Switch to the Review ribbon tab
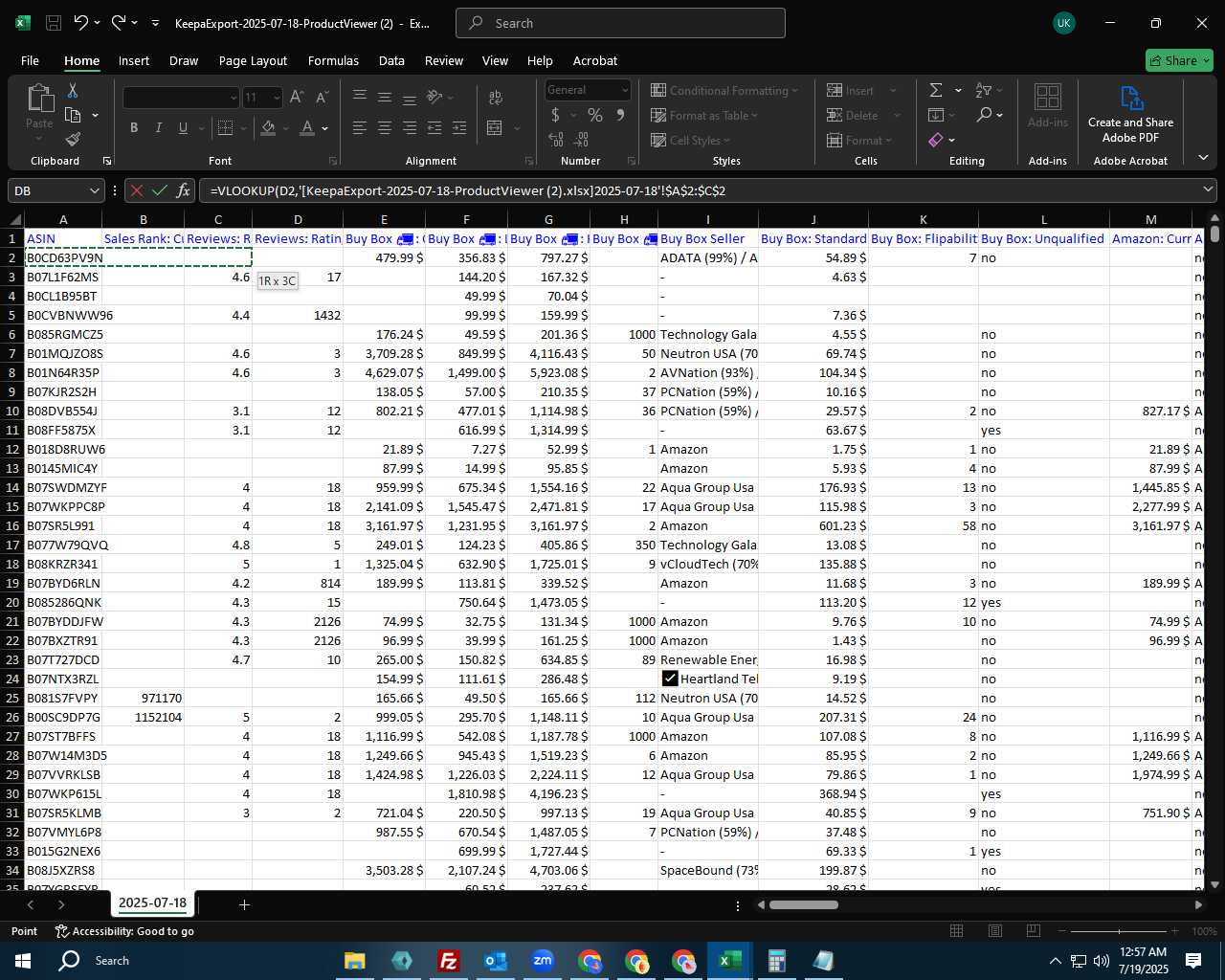Viewport: 1225px width, 980px height. coord(444,60)
